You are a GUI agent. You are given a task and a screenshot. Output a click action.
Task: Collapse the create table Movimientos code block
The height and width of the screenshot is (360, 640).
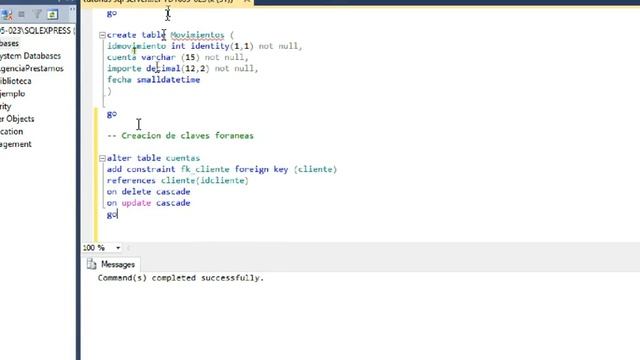tap(102, 35)
